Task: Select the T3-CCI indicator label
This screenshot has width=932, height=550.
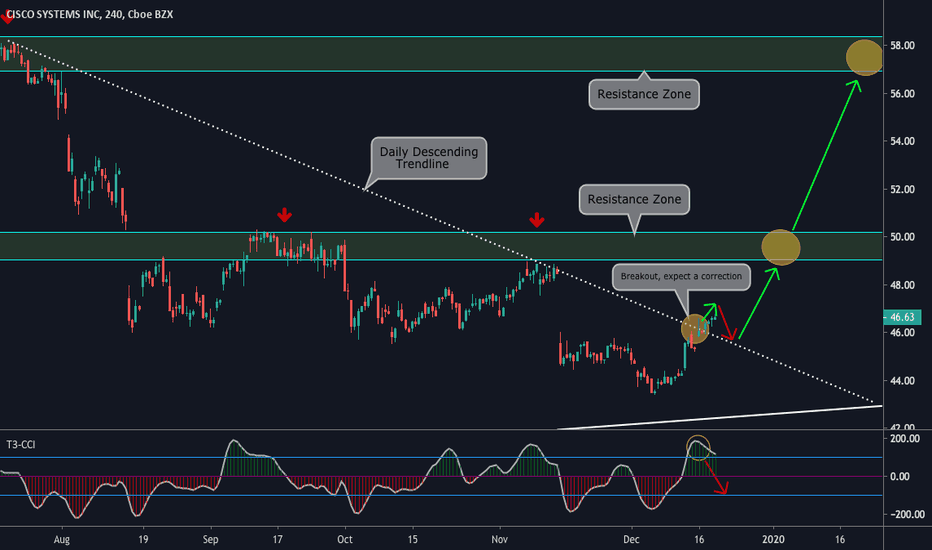Action: [x=21, y=445]
